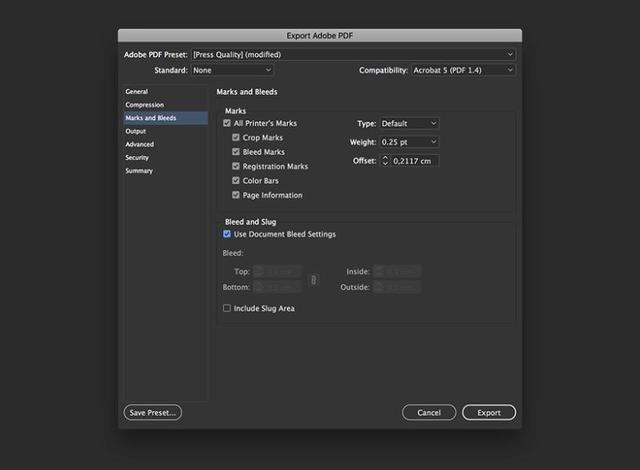Select the Marks and Bleeds category
Image resolution: width=640 pixels, height=470 pixels.
(166, 118)
